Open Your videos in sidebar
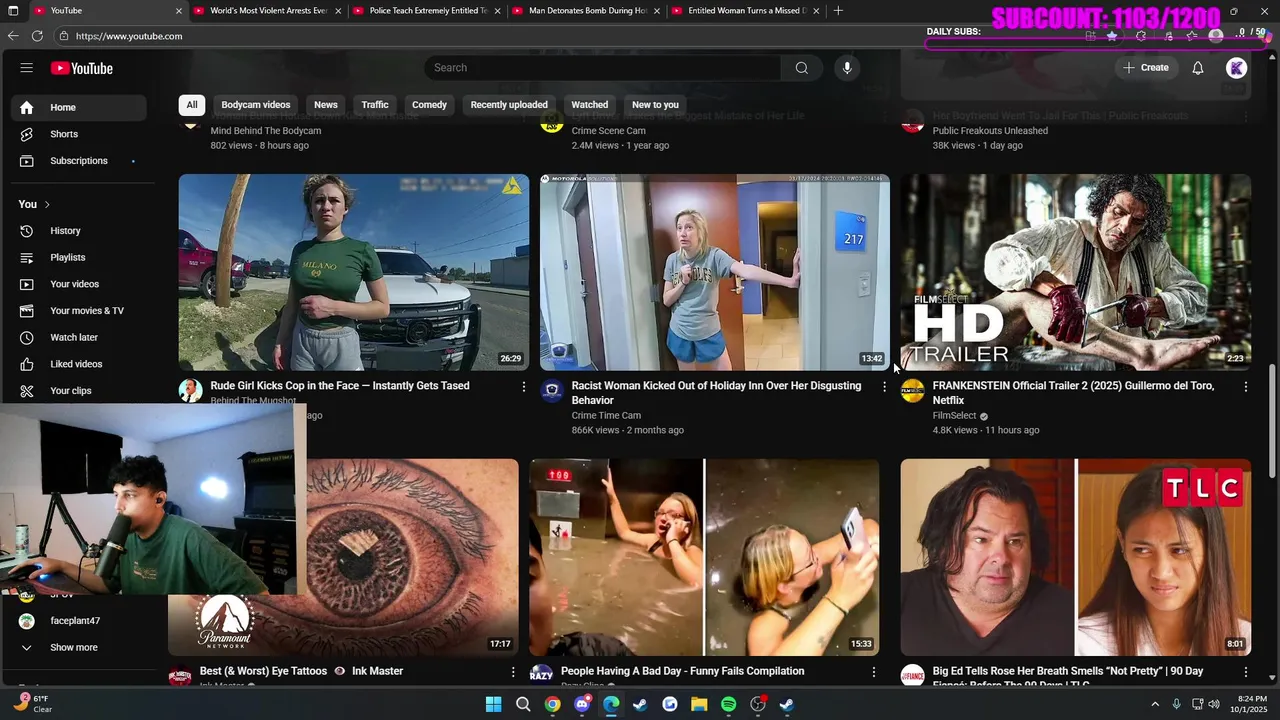The image size is (1280, 720). 79,284
